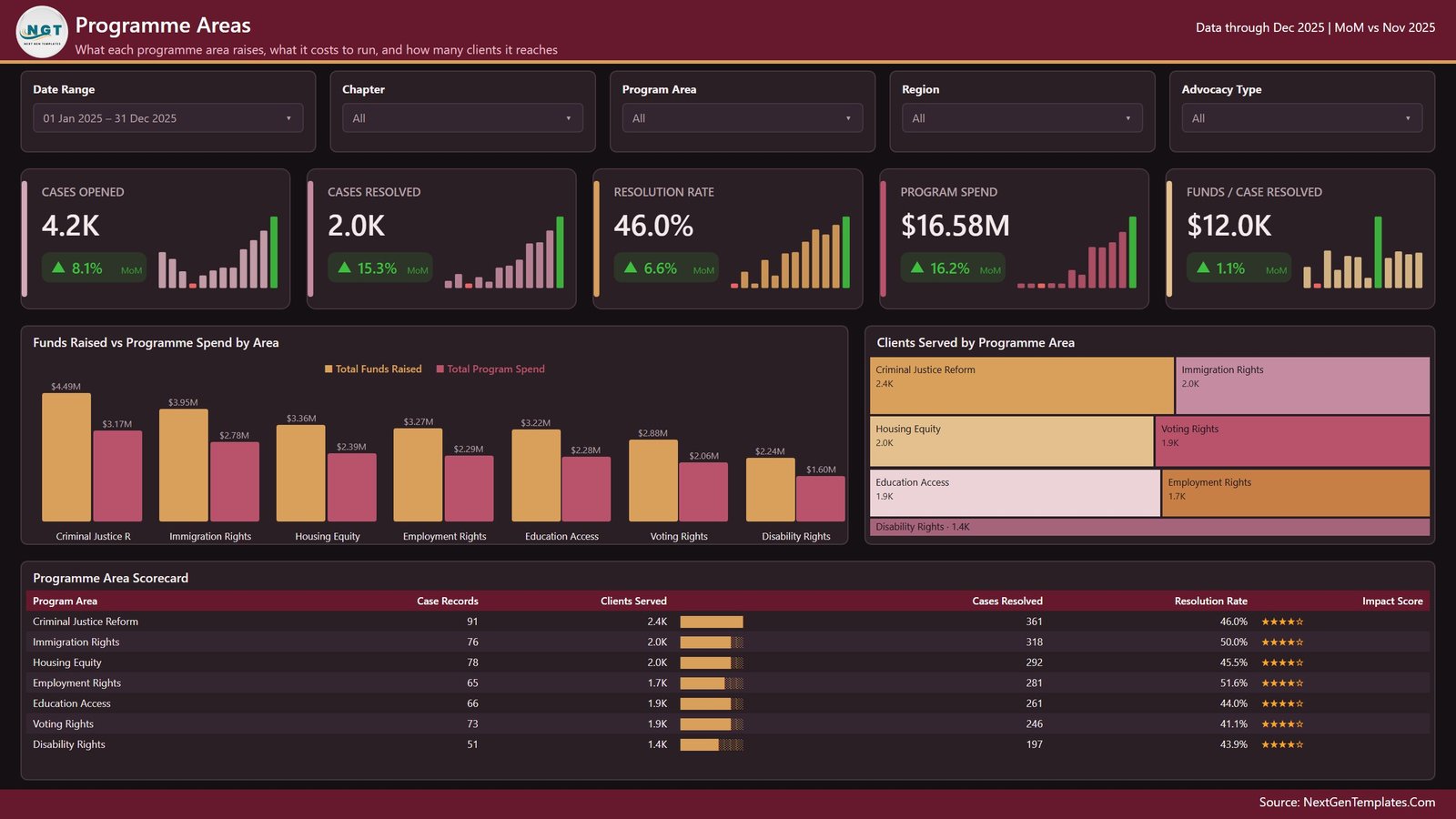
Task: Click Disability Rights clients served bar
Action: click(x=712, y=744)
